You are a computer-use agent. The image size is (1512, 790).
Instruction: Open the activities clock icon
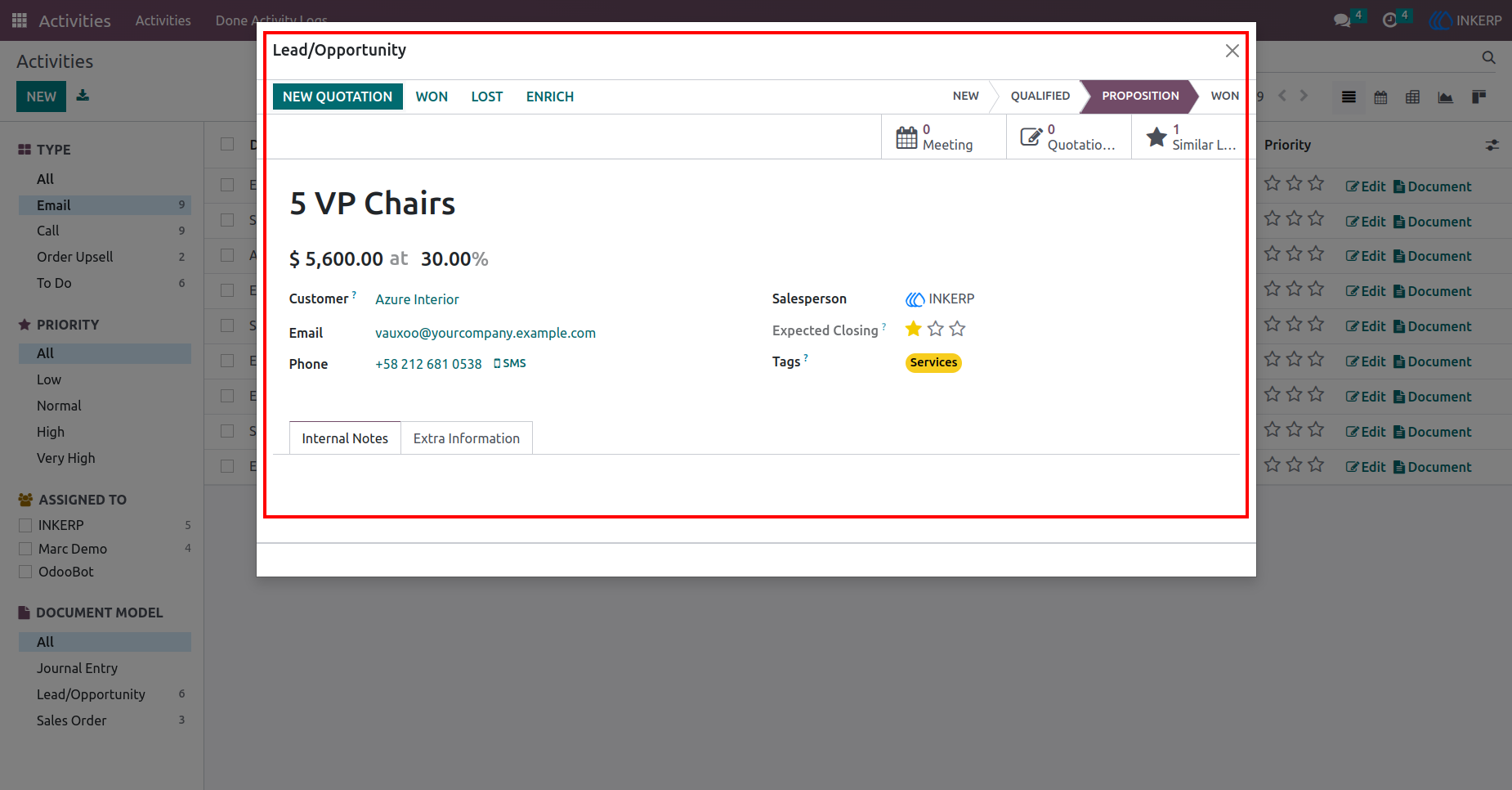pyautogui.click(x=1389, y=20)
